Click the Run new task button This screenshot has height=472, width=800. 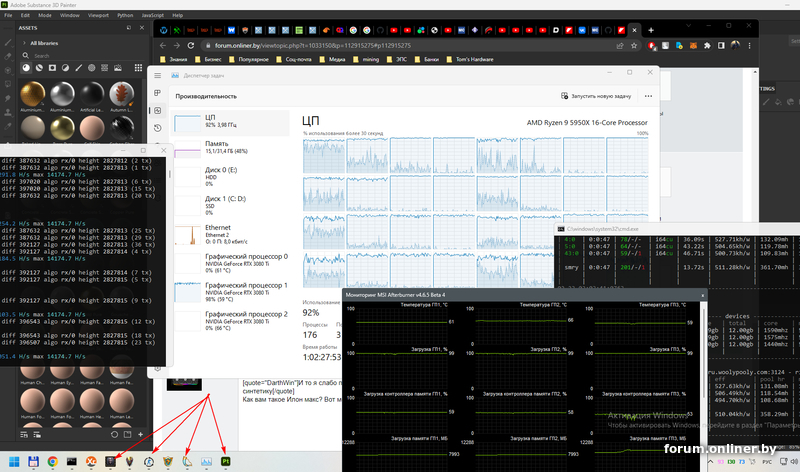coord(597,96)
